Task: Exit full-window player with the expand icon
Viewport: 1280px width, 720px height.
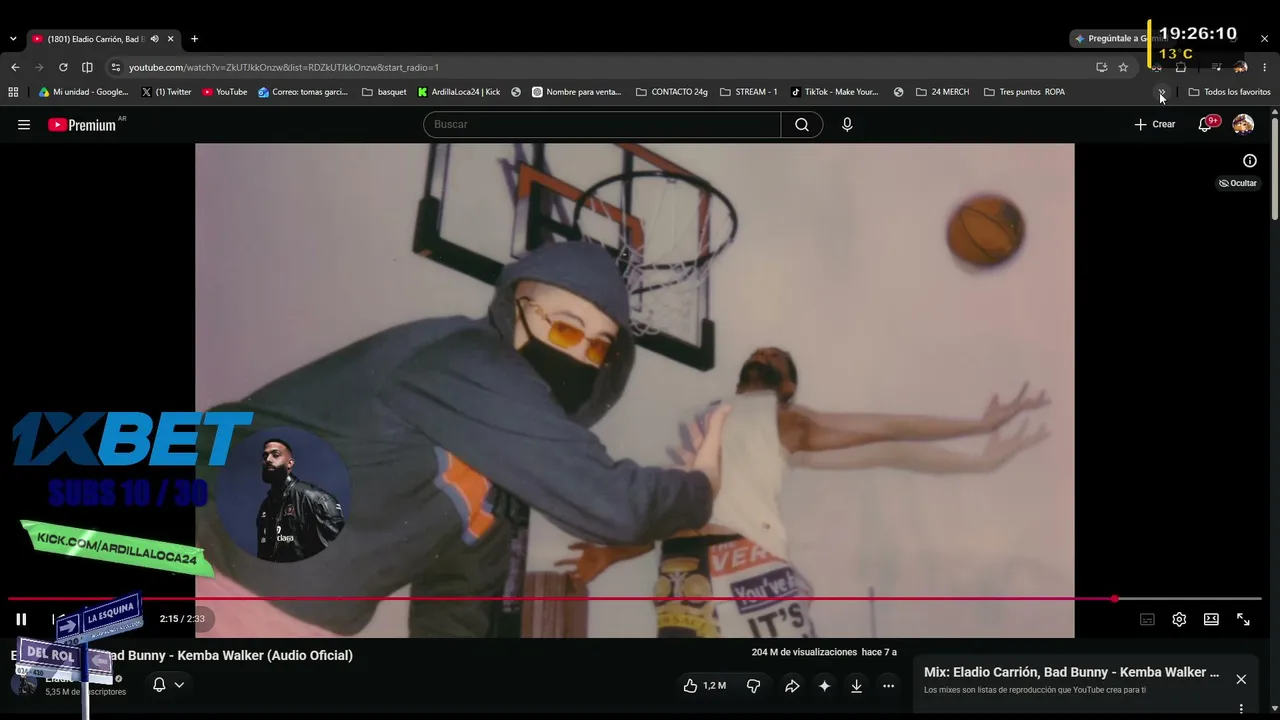Action: coord(1243,619)
